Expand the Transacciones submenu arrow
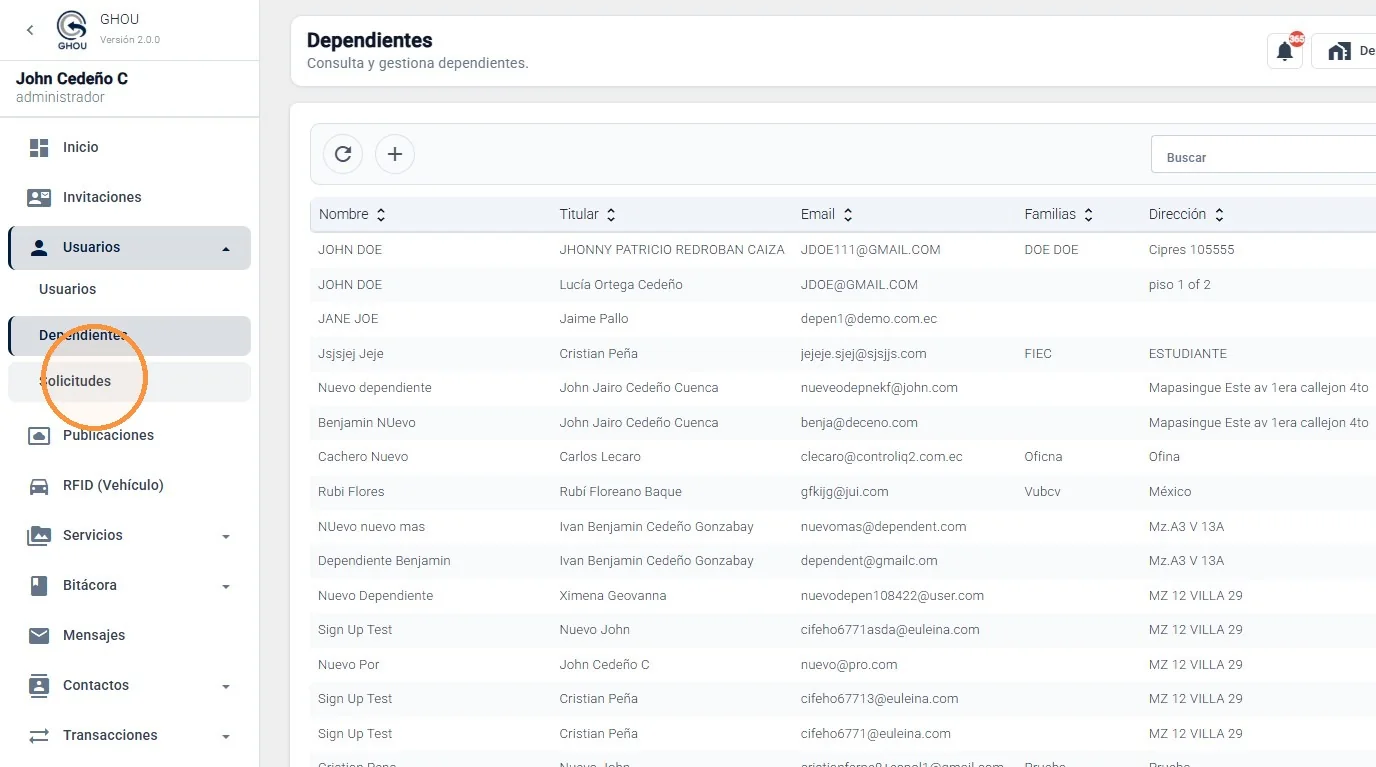This screenshot has width=1376, height=767. [226, 737]
